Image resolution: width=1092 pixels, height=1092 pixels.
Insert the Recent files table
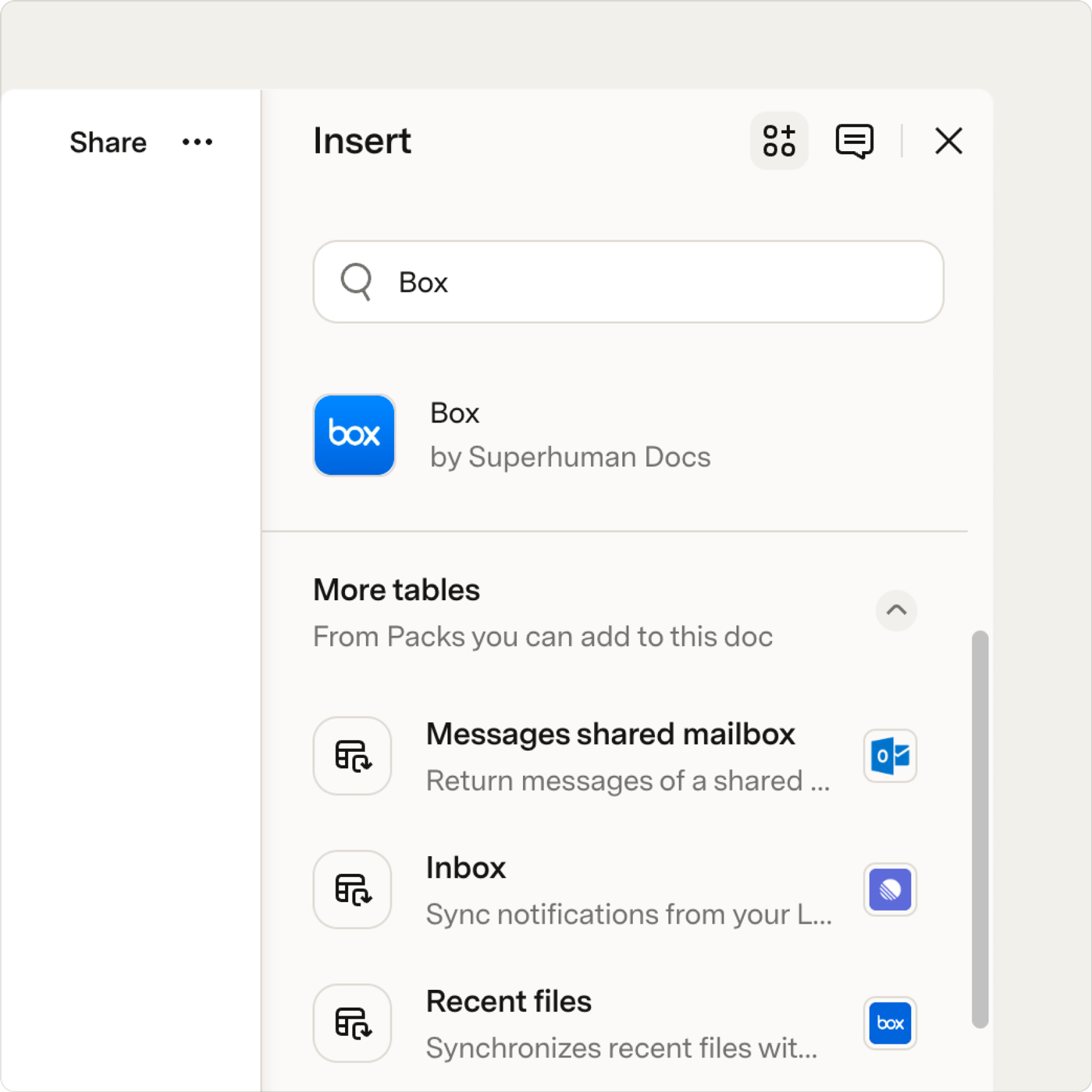pos(615,1023)
